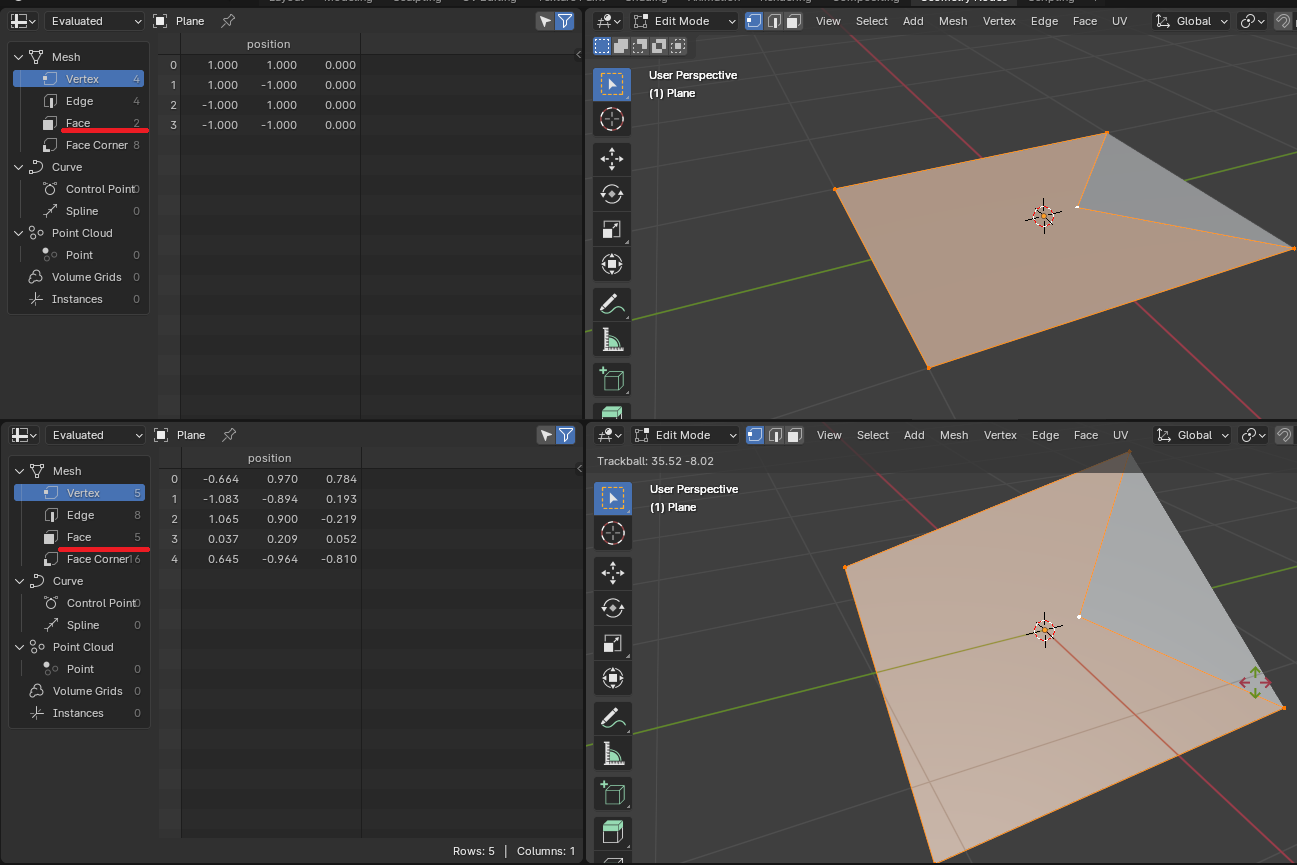The width and height of the screenshot is (1297, 865).
Task: Open the UV menu in the upper viewport
Action: [x=1119, y=21]
